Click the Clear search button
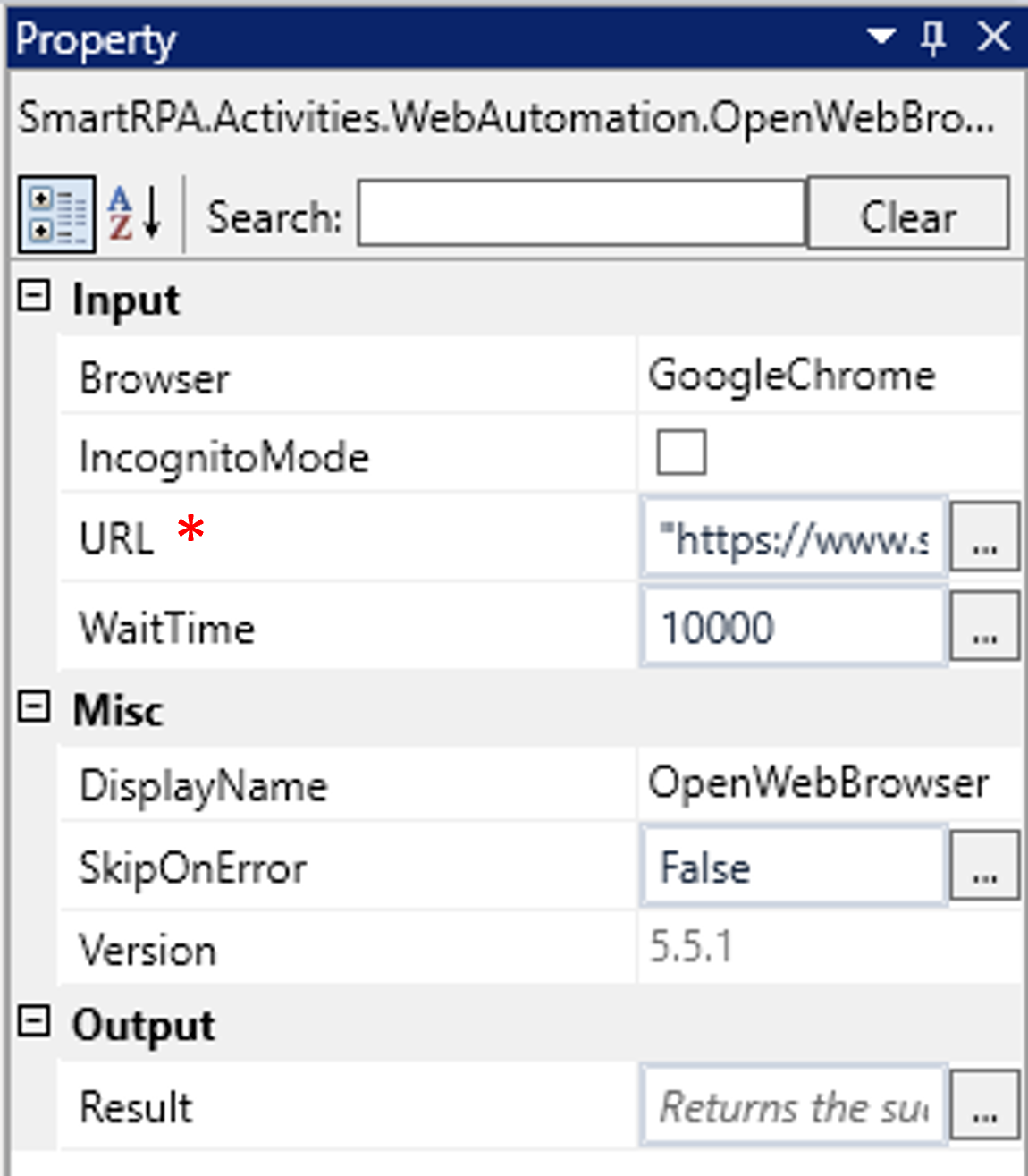The height and width of the screenshot is (1176, 1028). coord(908,215)
